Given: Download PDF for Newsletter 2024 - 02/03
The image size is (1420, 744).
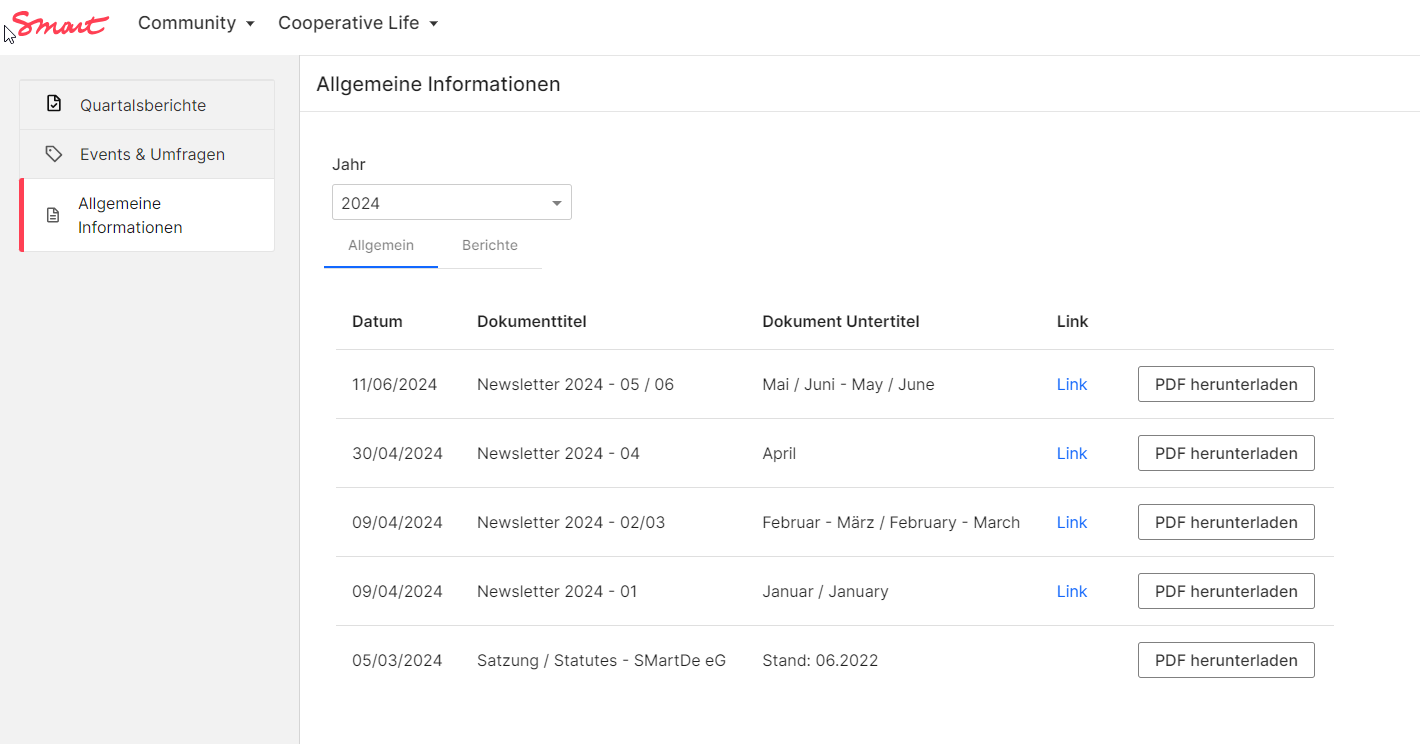Looking at the screenshot, I should pos(1226,522).
